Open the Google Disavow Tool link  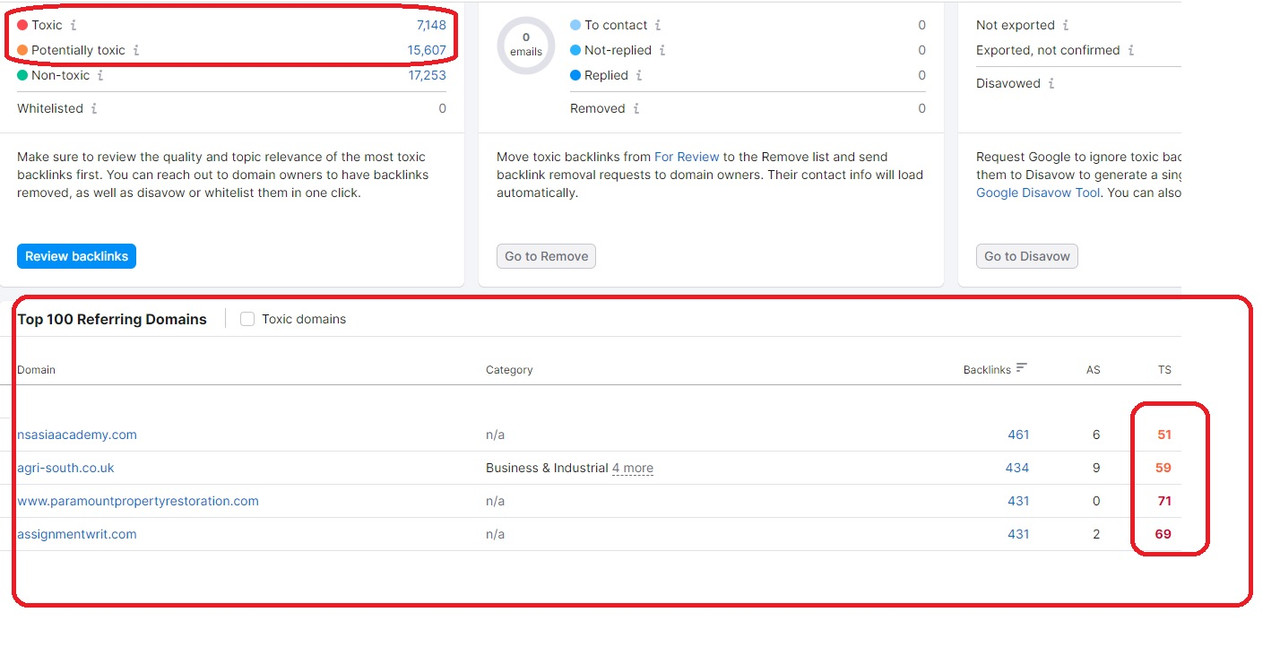1038,193
